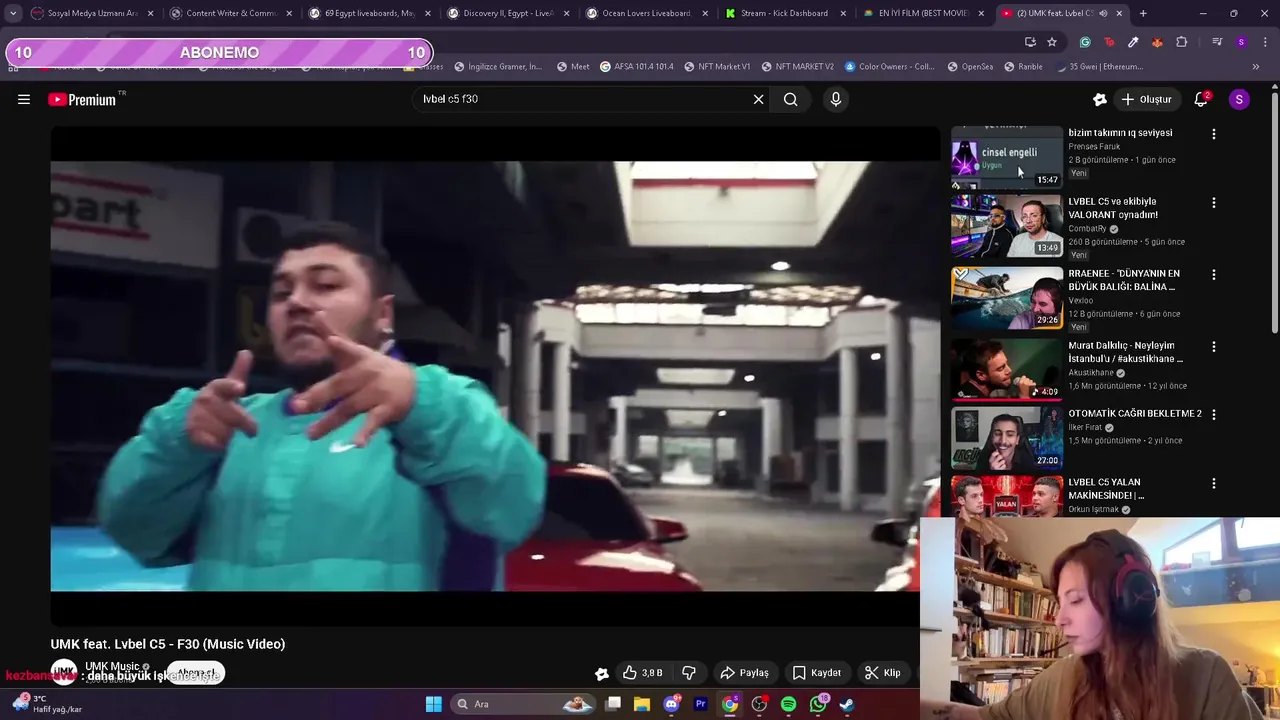
Task: Save the video with Kaydet
Action: pos(817,673)
